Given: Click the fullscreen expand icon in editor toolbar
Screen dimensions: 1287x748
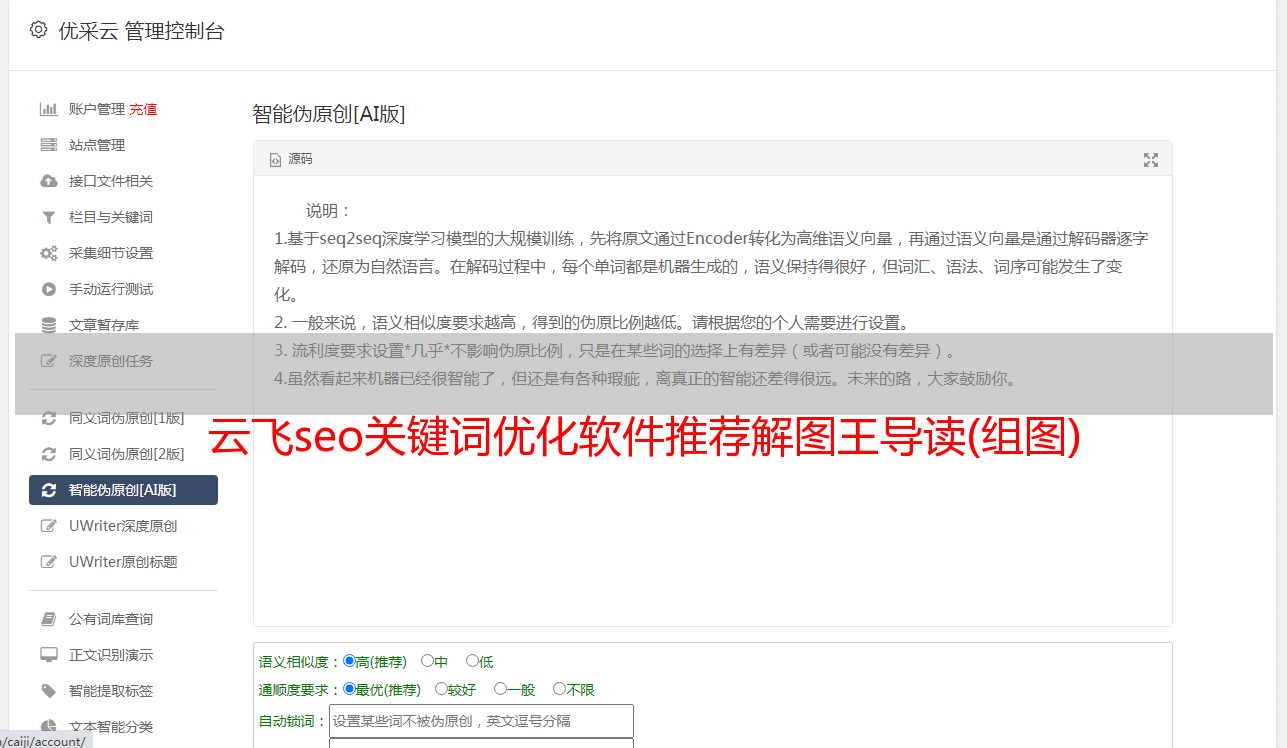Looking at the screenshot, I should pyautogui.click(x=1151, y=160).
